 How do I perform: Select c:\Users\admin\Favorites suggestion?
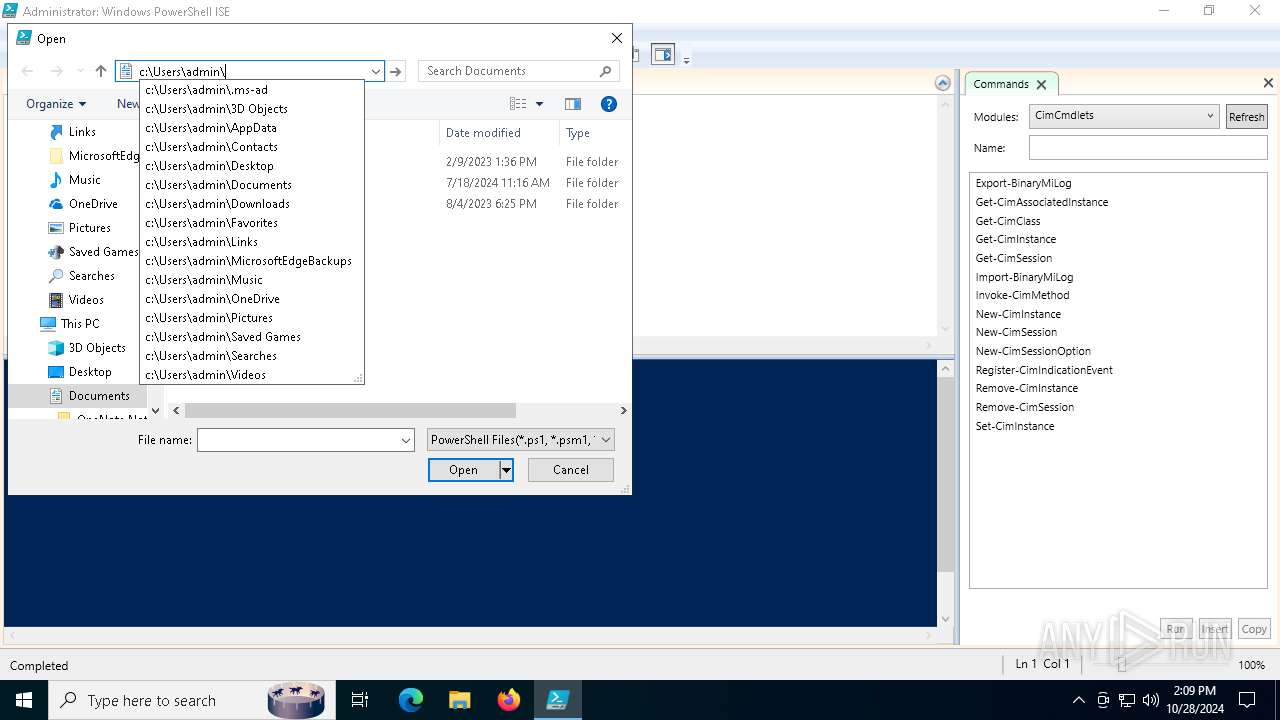coord(252,223)
